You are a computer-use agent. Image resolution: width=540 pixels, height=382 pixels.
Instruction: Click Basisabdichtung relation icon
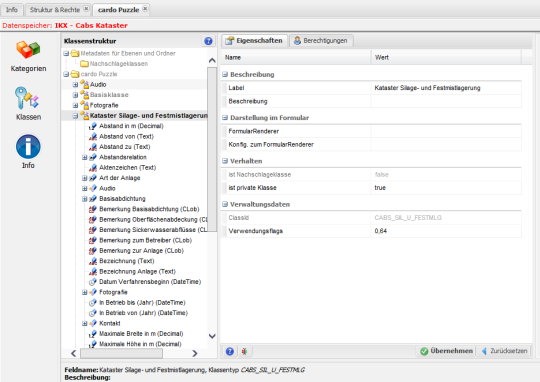pos(93,199)
